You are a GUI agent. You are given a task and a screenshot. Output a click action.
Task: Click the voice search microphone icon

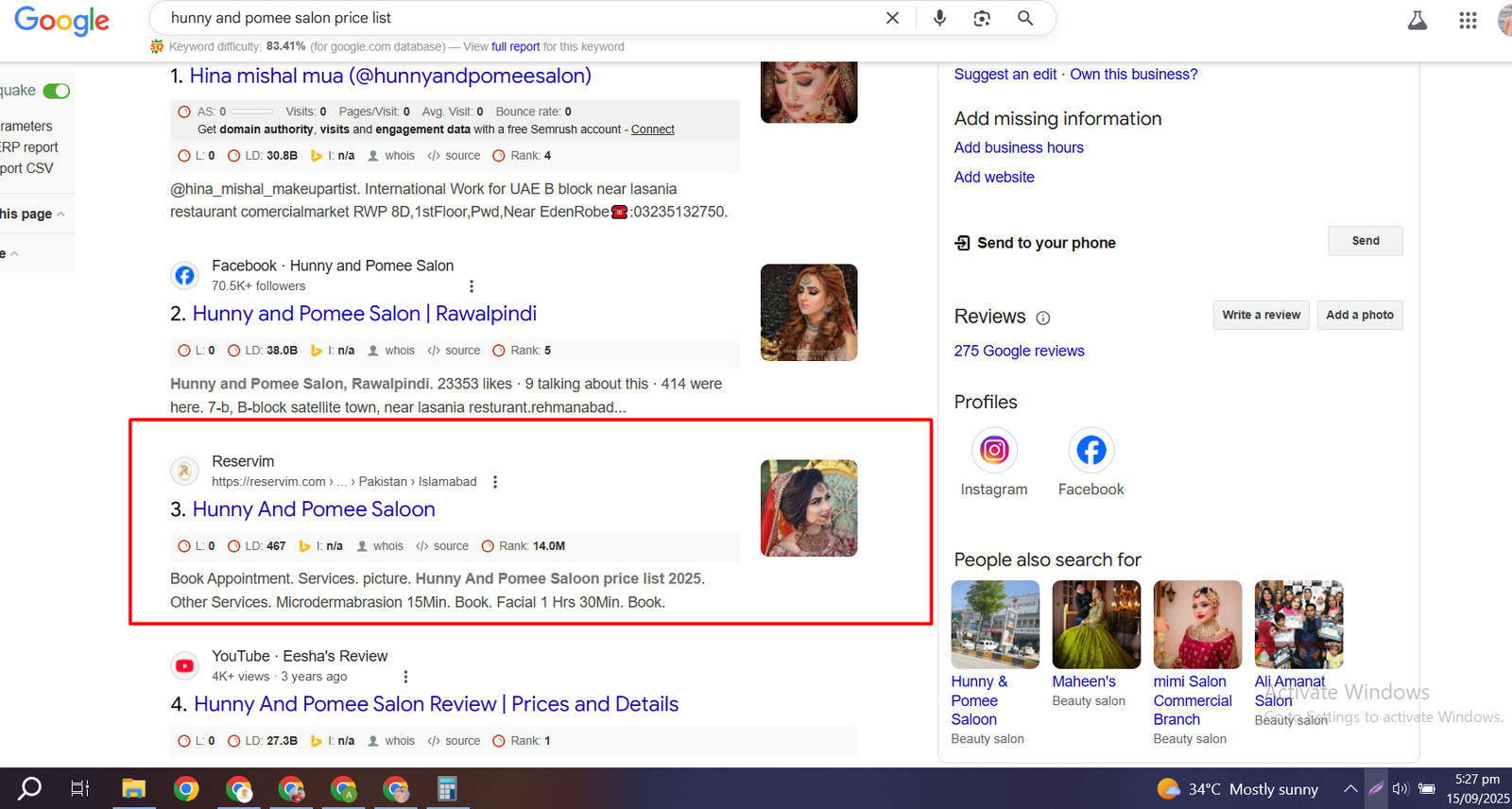tap(939, 18)
